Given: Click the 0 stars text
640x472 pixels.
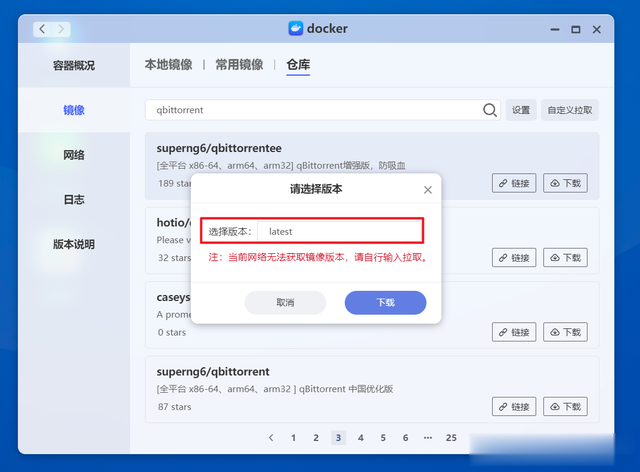Looking at the screenshot, I should [172, 332].
